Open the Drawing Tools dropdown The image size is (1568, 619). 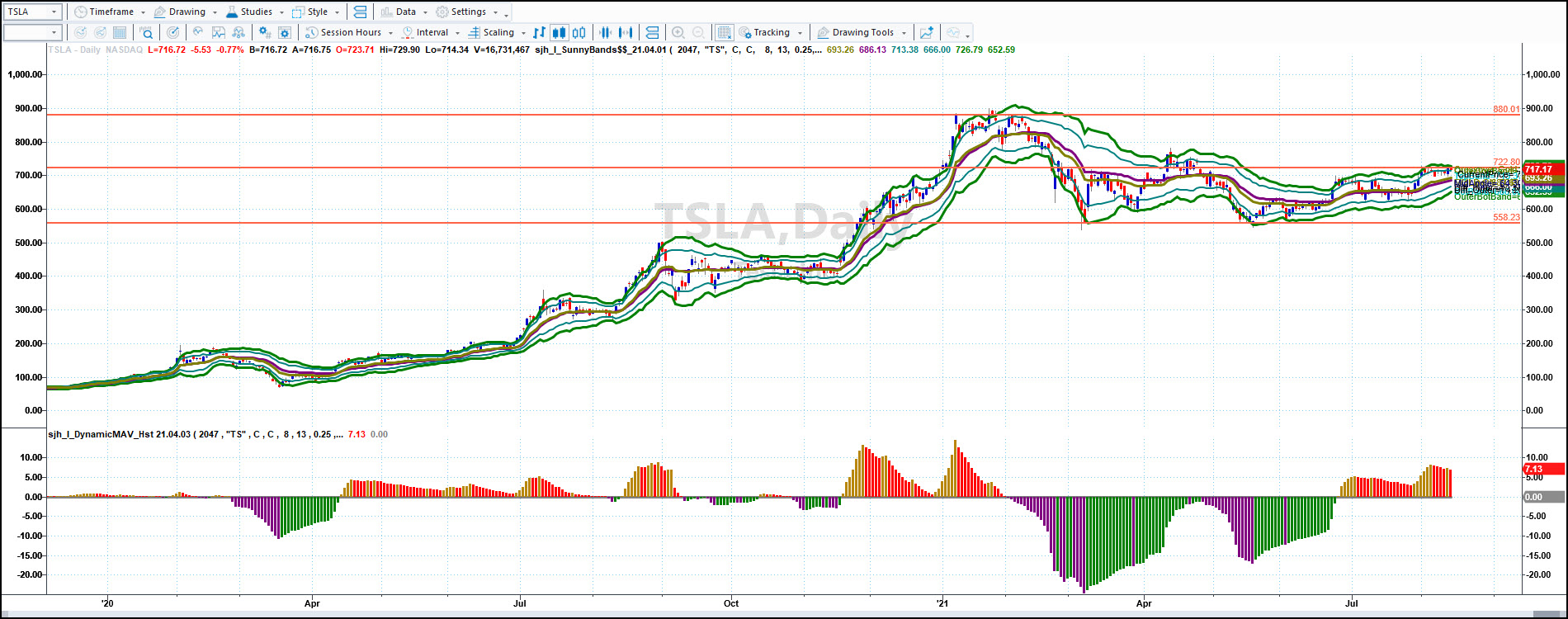[x=862, y=33]
